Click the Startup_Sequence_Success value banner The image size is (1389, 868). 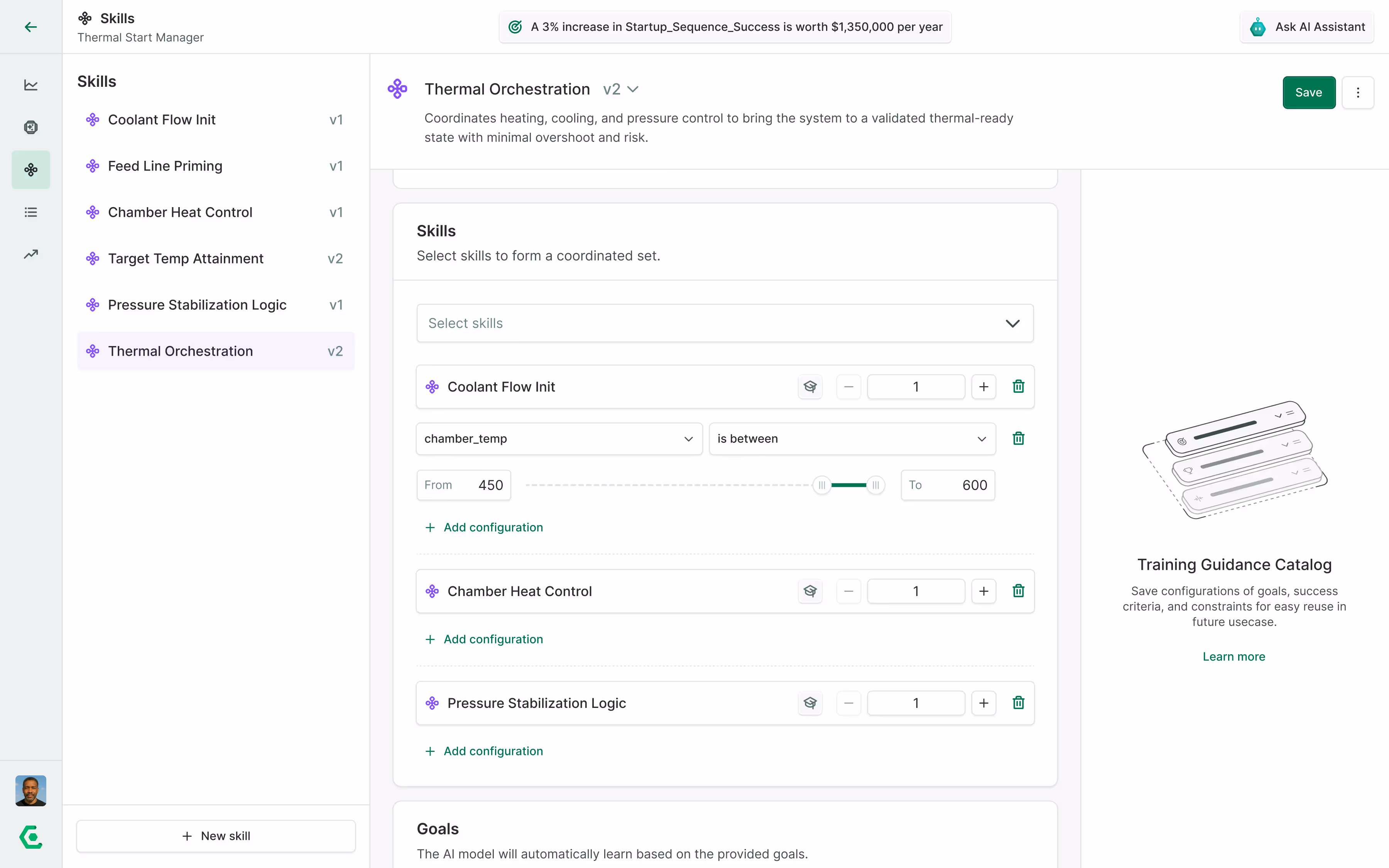click(x=725, y=27)
